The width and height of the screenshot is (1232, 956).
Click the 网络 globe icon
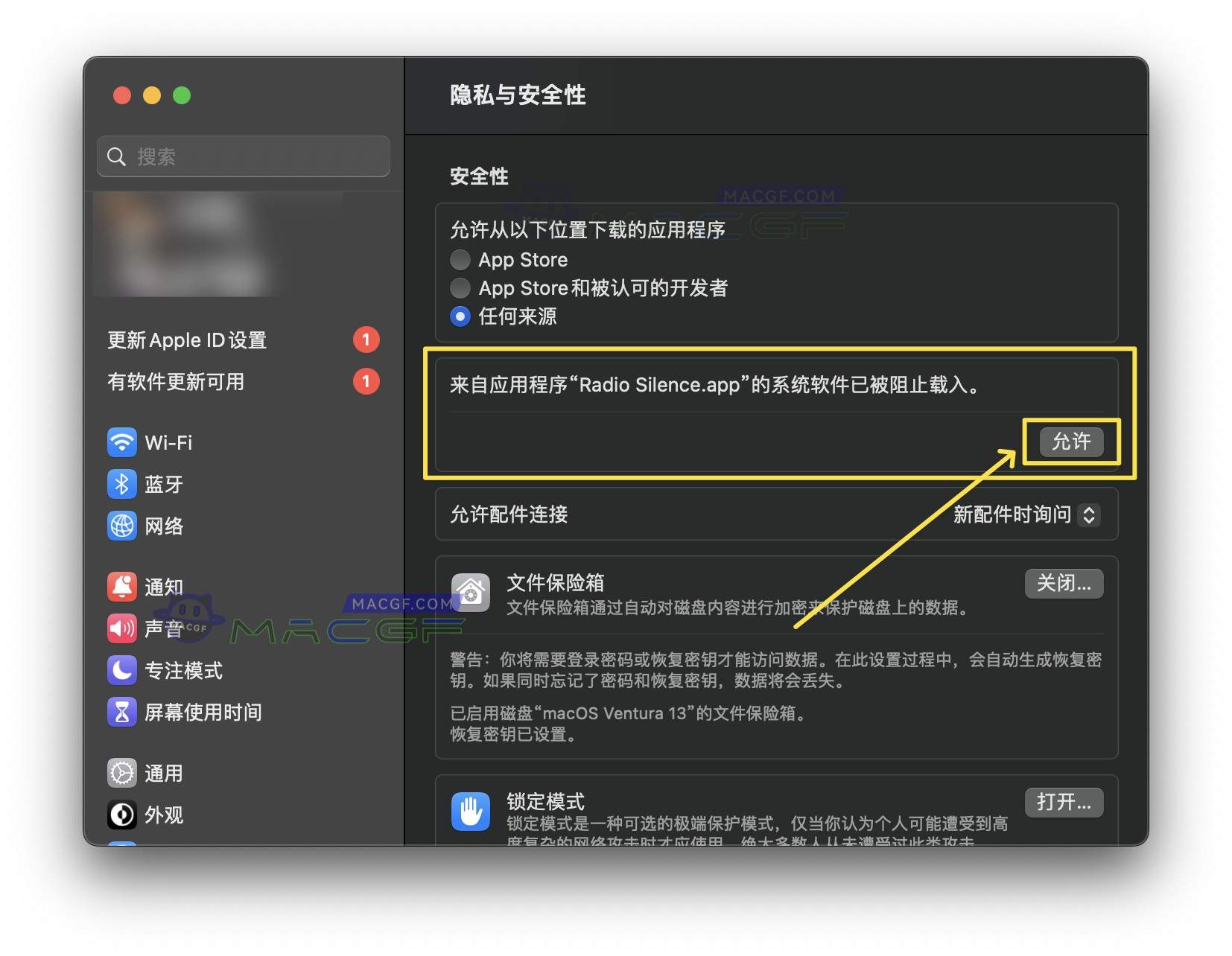[x=121, y=526]
